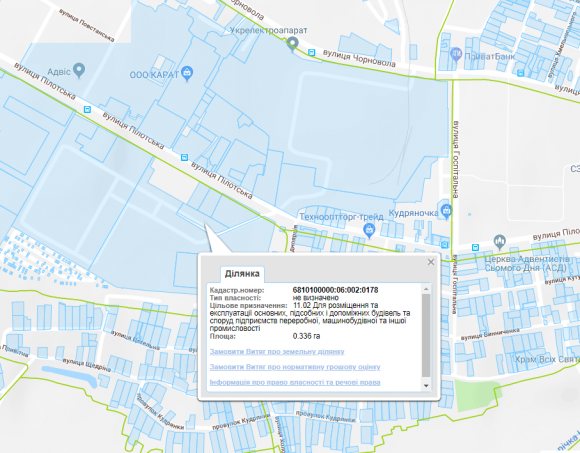
Task: Click the ПриватБанк bank marker
Action: pyautogui.click(x=456, y=55)
